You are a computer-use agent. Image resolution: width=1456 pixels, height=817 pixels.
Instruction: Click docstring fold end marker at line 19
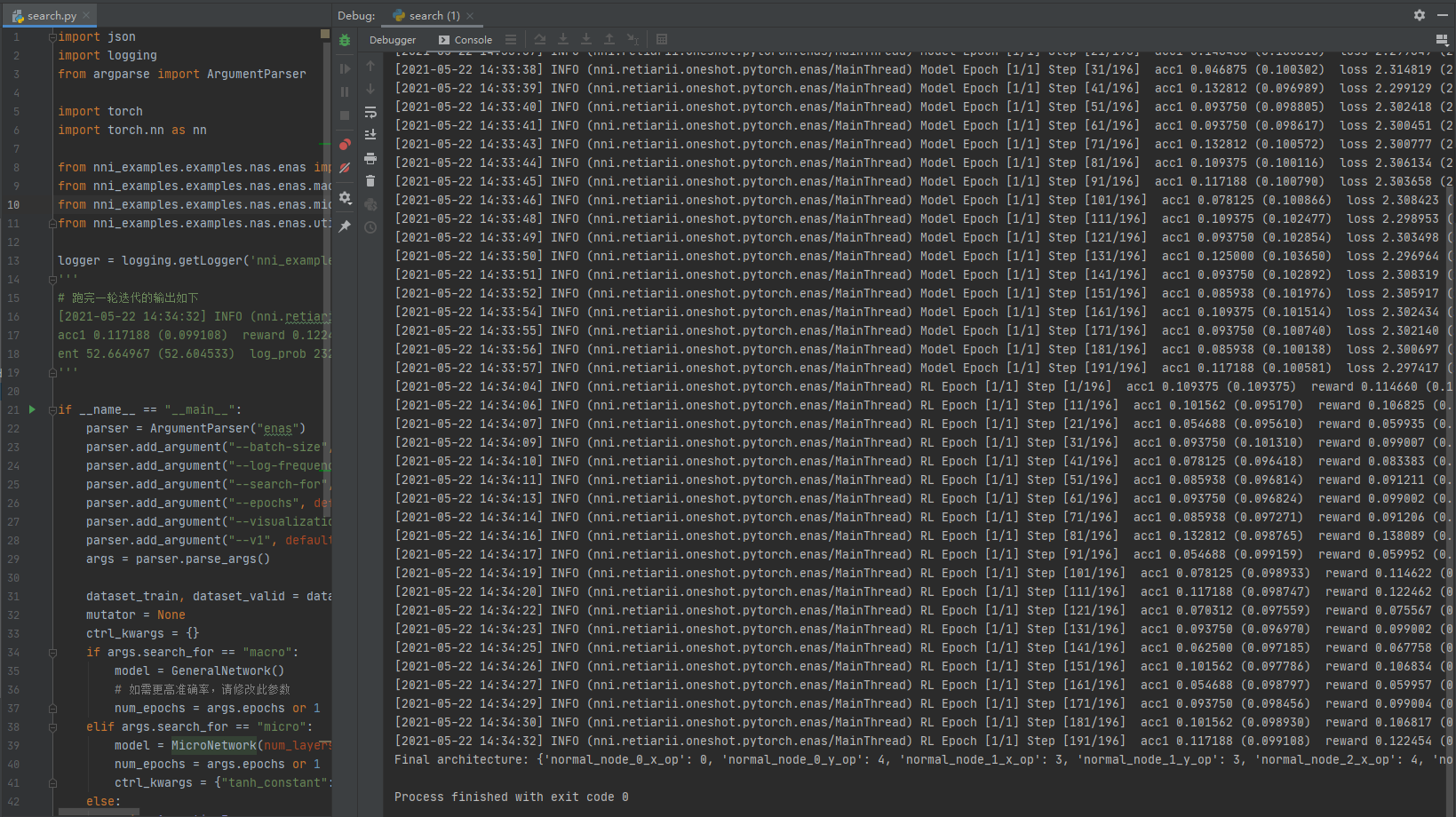(52, 372)
